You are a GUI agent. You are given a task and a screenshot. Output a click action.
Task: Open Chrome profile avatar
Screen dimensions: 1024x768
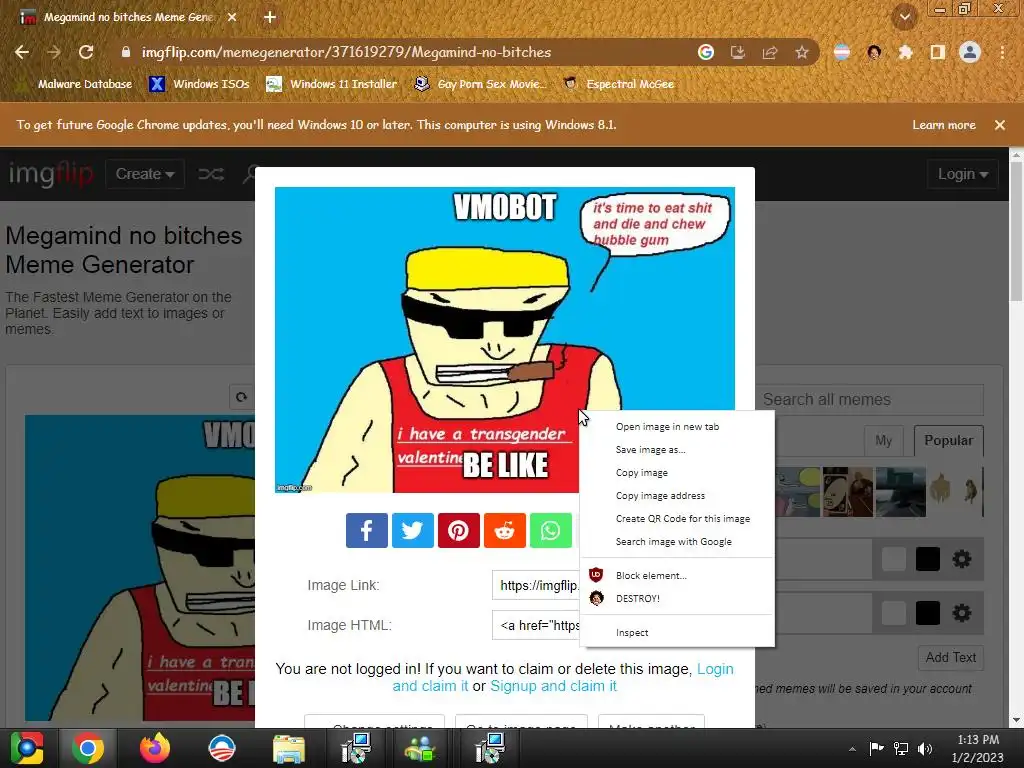pos(970,52)
